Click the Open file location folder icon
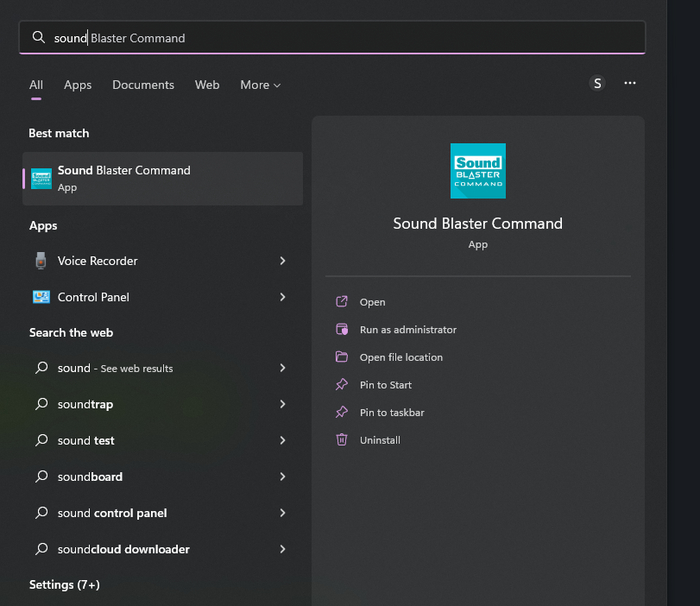Image resolution: width=700 pixels, height=606 pixels. click(342, 357)
